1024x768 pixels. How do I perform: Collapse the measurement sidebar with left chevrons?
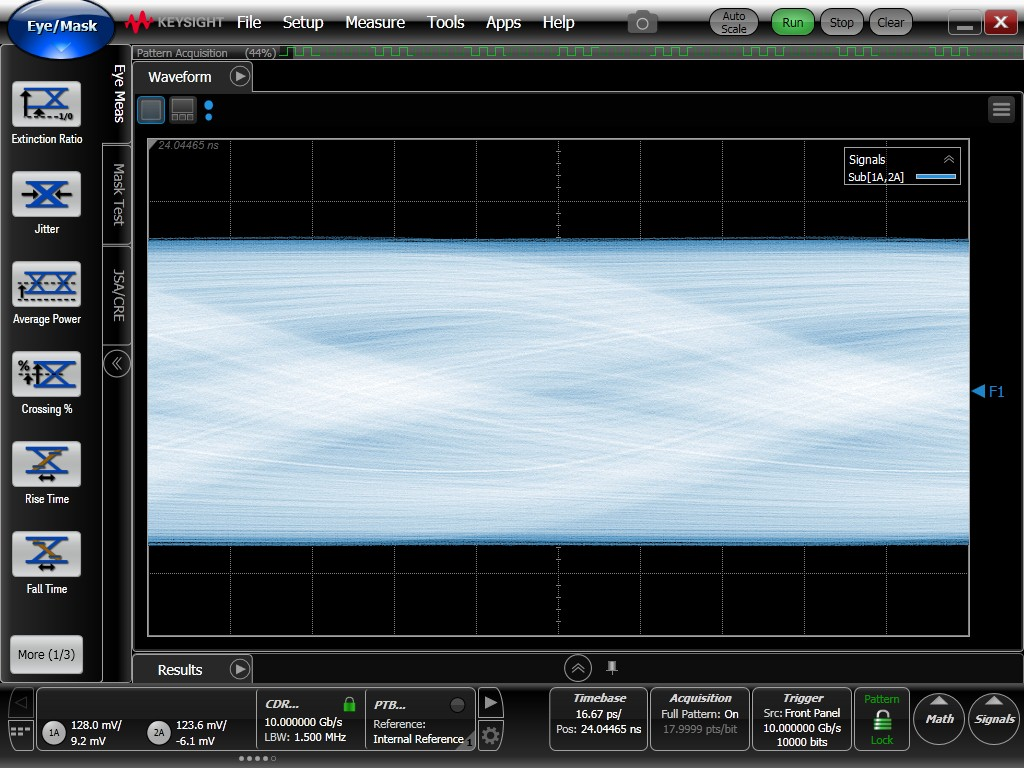pos(116,364)
